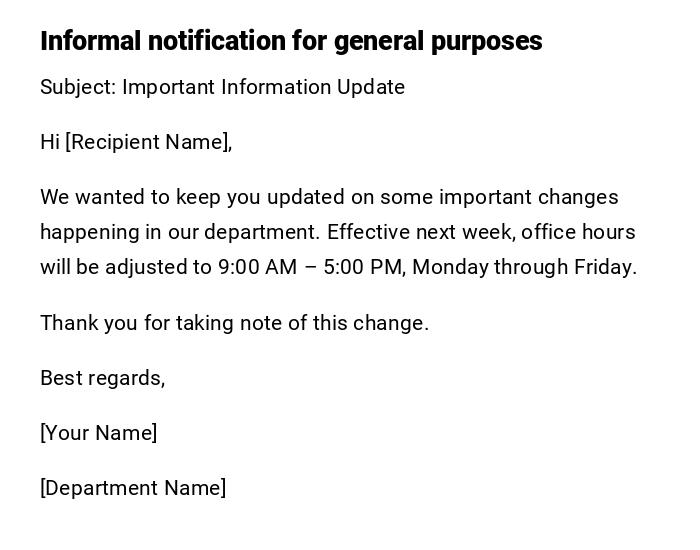Click the '9:00 AM' start time
The height and width of the screenshot is (550, 700).
pos(257,267)
